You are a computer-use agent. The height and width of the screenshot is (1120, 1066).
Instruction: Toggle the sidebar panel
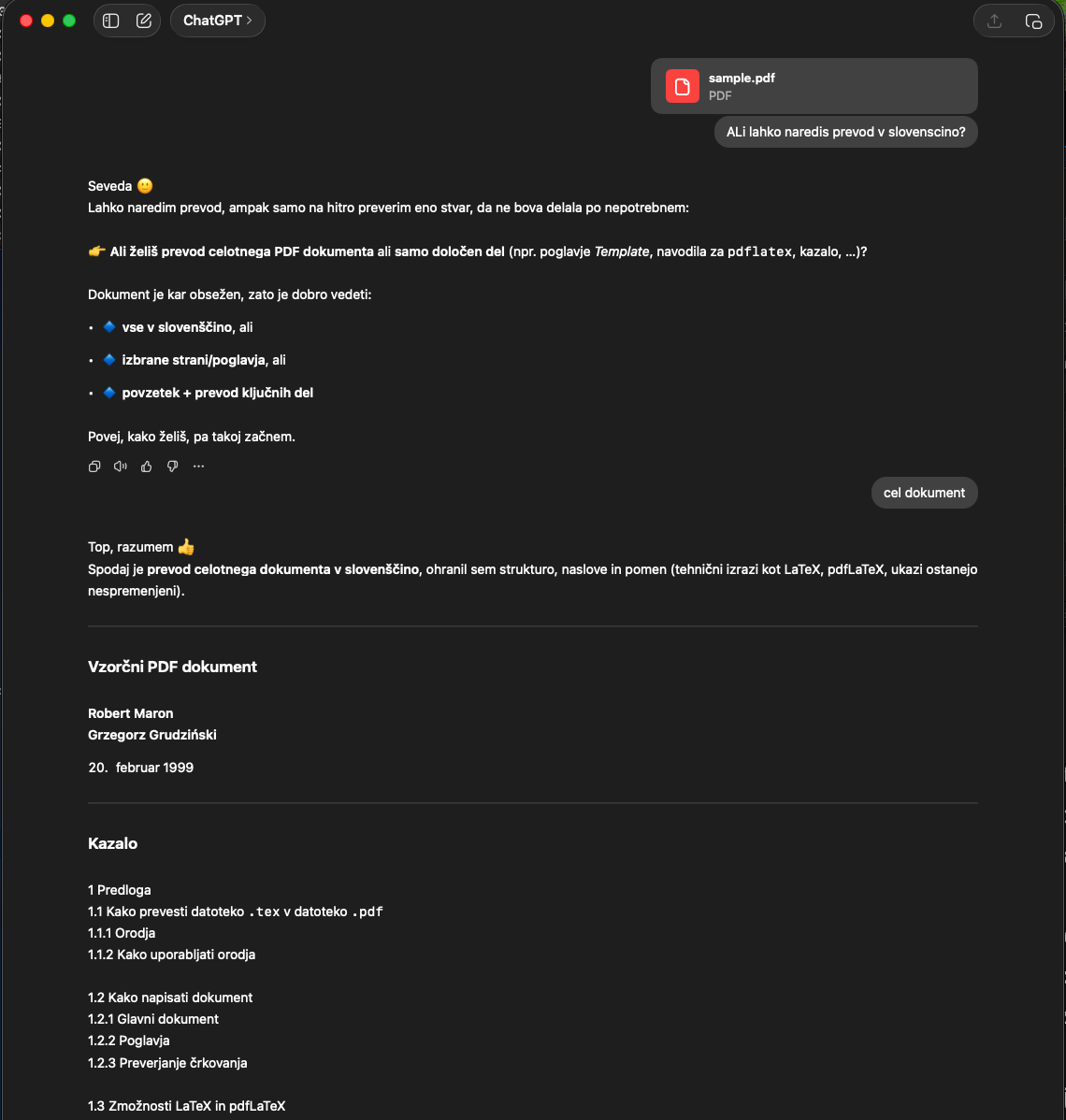pos(111,21)
